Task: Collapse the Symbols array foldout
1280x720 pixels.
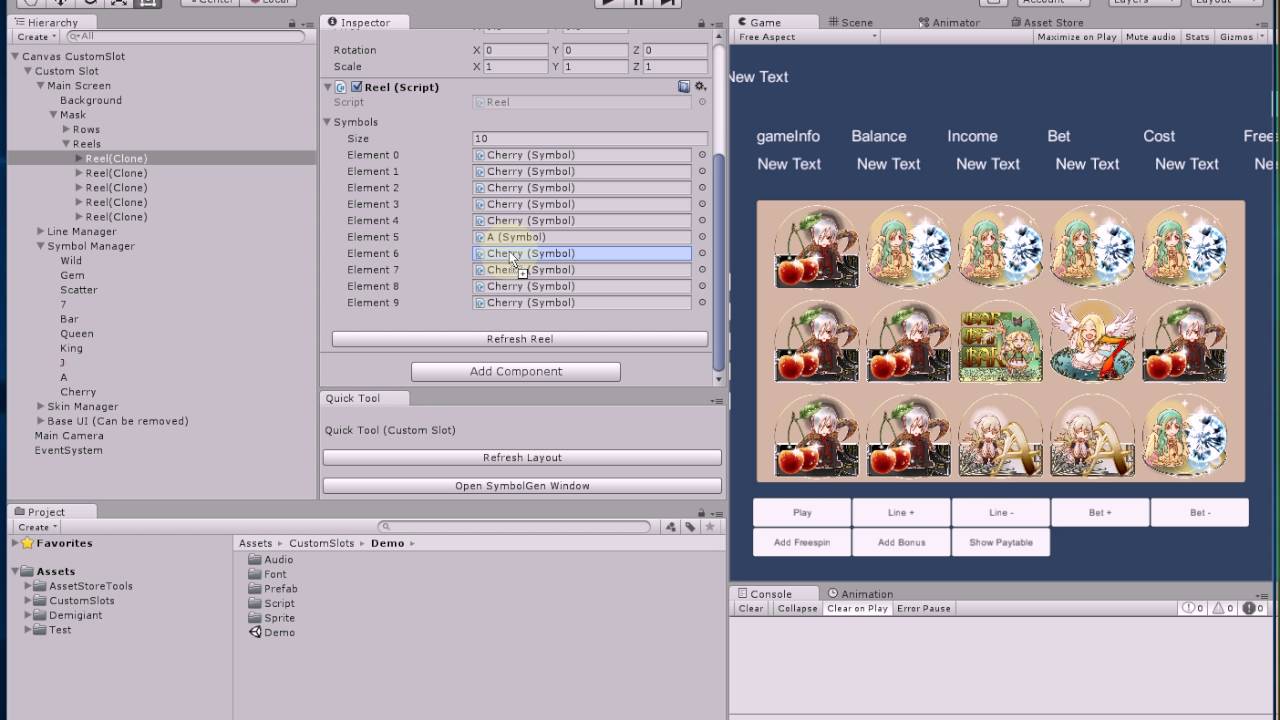Action: 327,122
